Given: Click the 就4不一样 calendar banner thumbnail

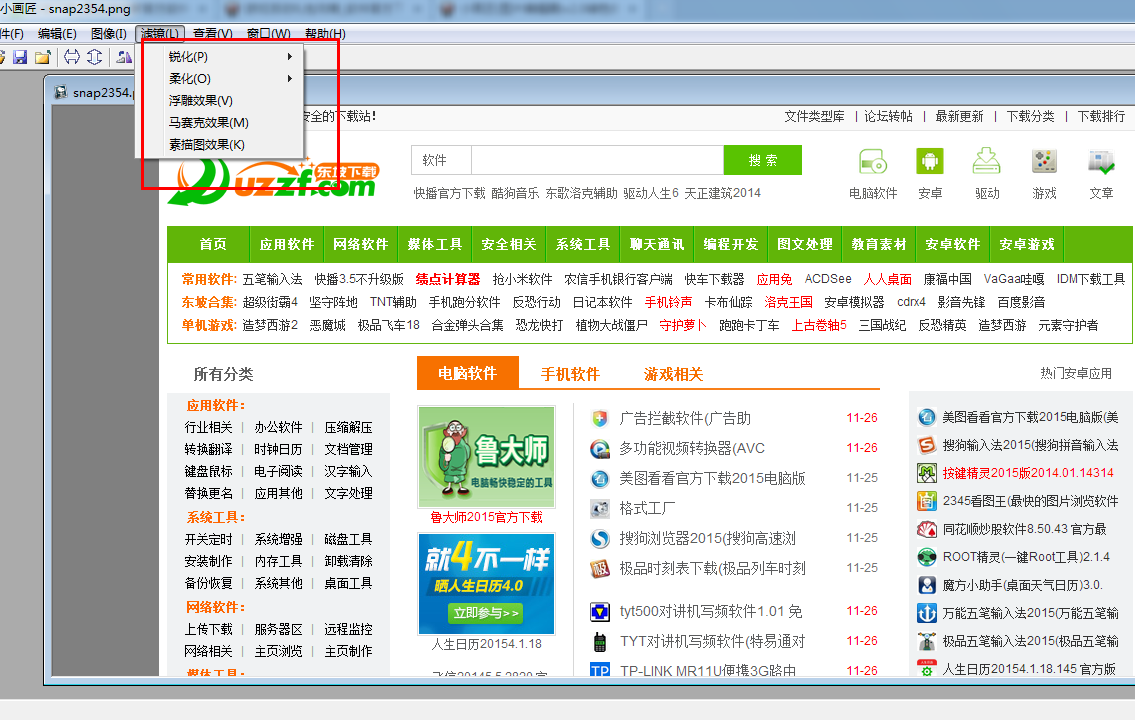Looking at the screenshot, I should 486,583.
